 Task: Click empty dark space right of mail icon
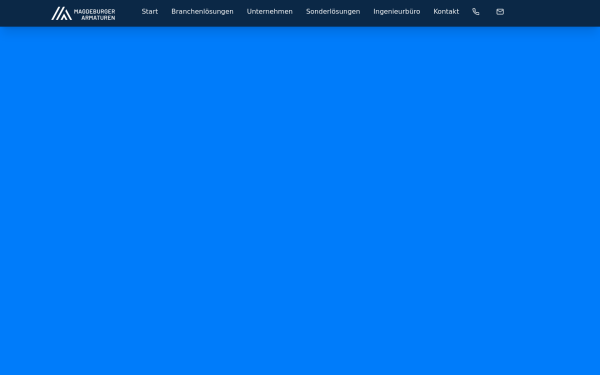point(551,13)
